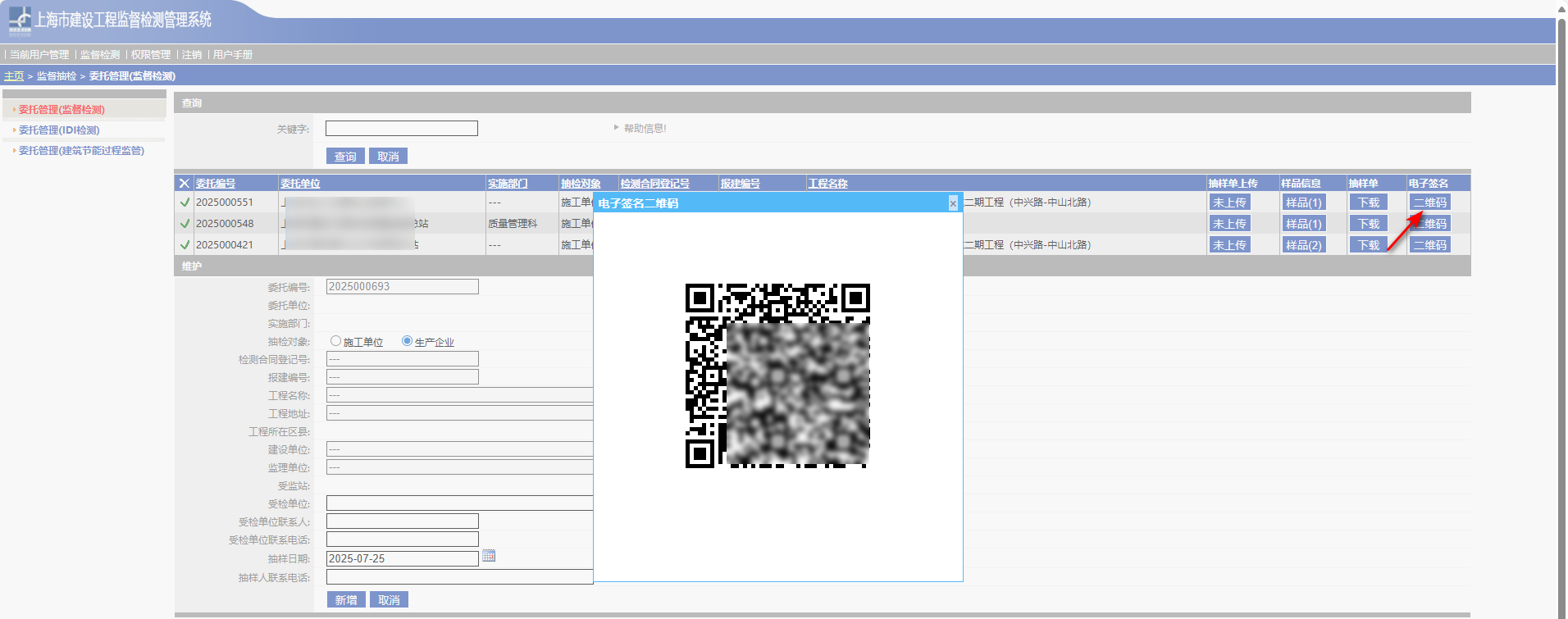The height and width of the screenshot is (619, 1568).
Task: Click the X icon in the table header
Action: [184, 184]
